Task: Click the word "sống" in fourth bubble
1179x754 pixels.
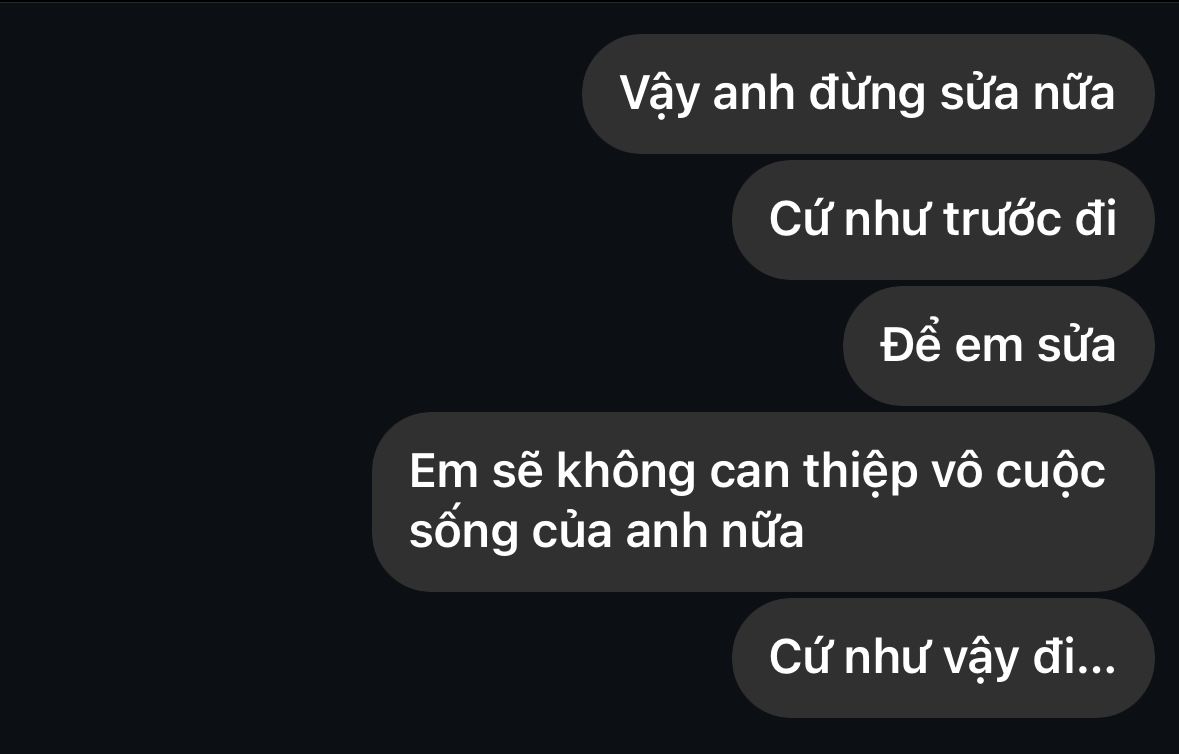Action: point(464,531)
